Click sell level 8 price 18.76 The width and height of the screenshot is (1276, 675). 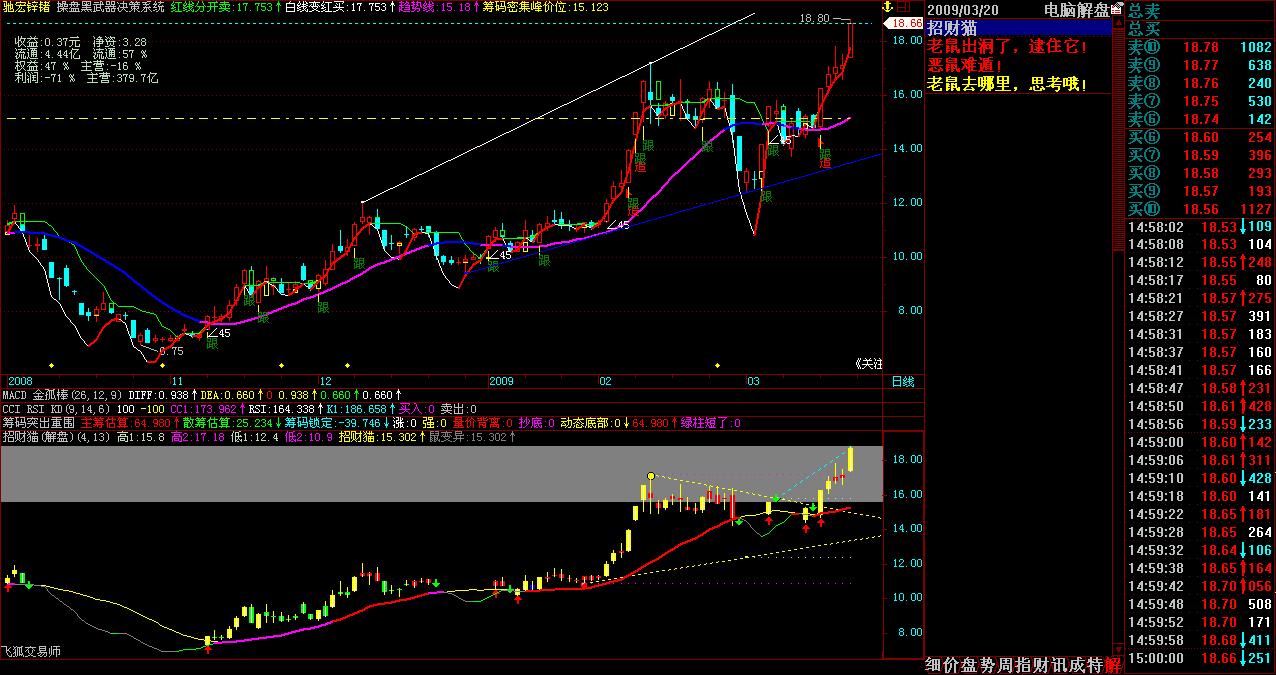click(x=1201, y=83)
